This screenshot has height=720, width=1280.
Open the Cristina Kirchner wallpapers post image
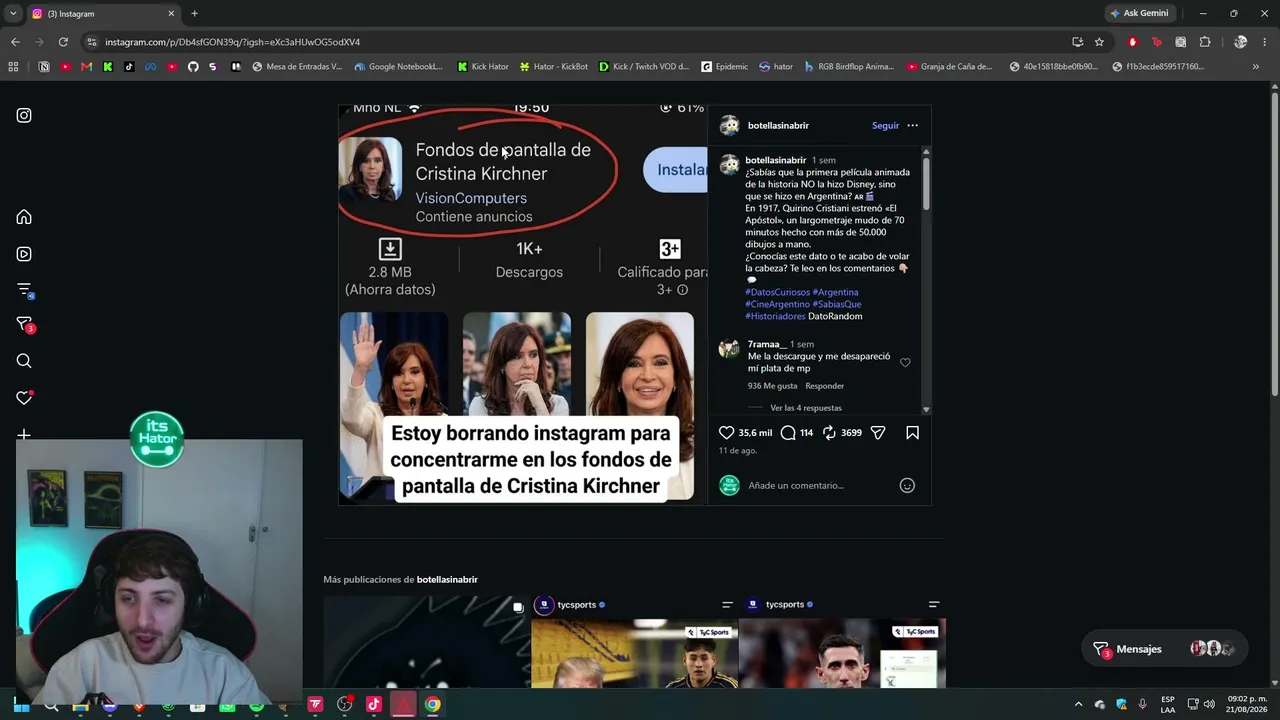click(522, 304)
